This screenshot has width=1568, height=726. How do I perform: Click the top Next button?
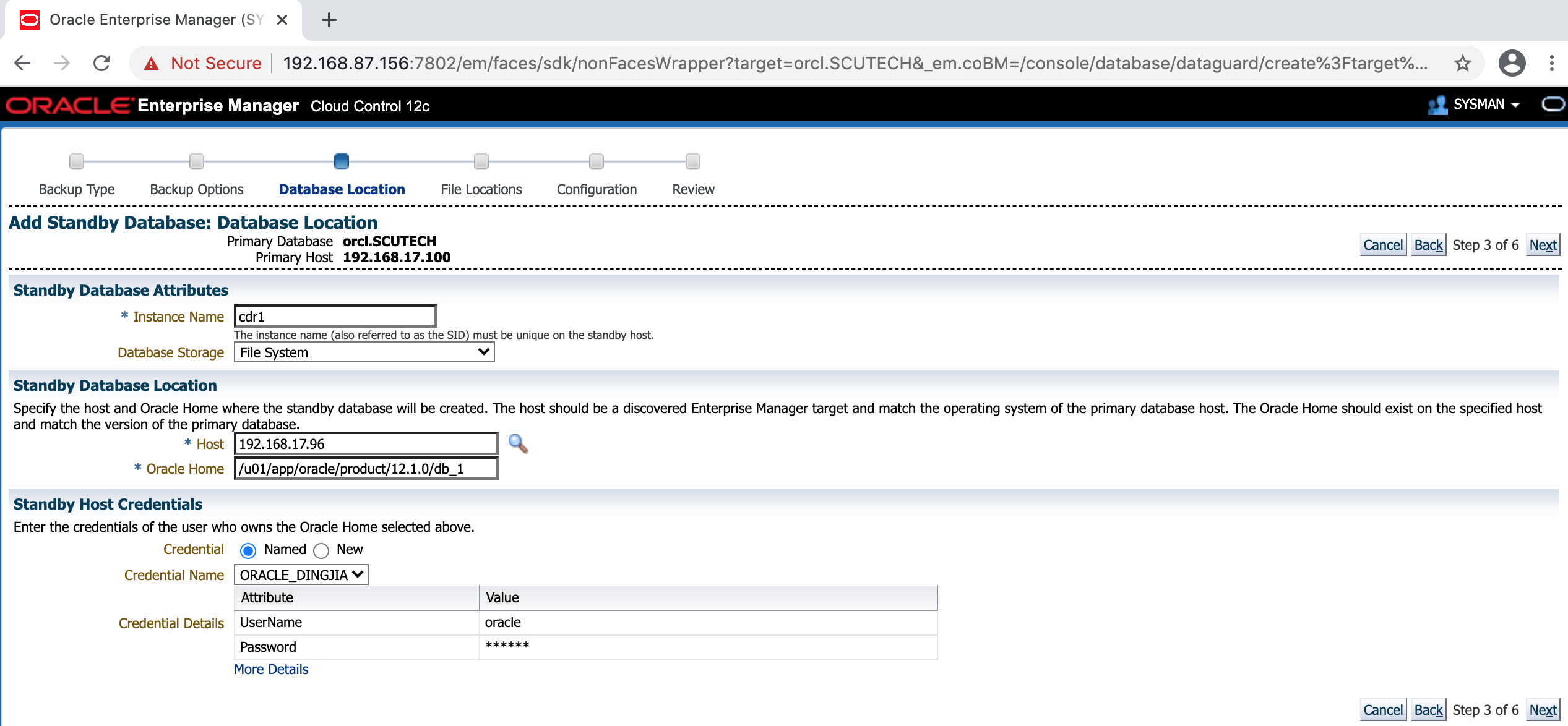point(1543,245)
